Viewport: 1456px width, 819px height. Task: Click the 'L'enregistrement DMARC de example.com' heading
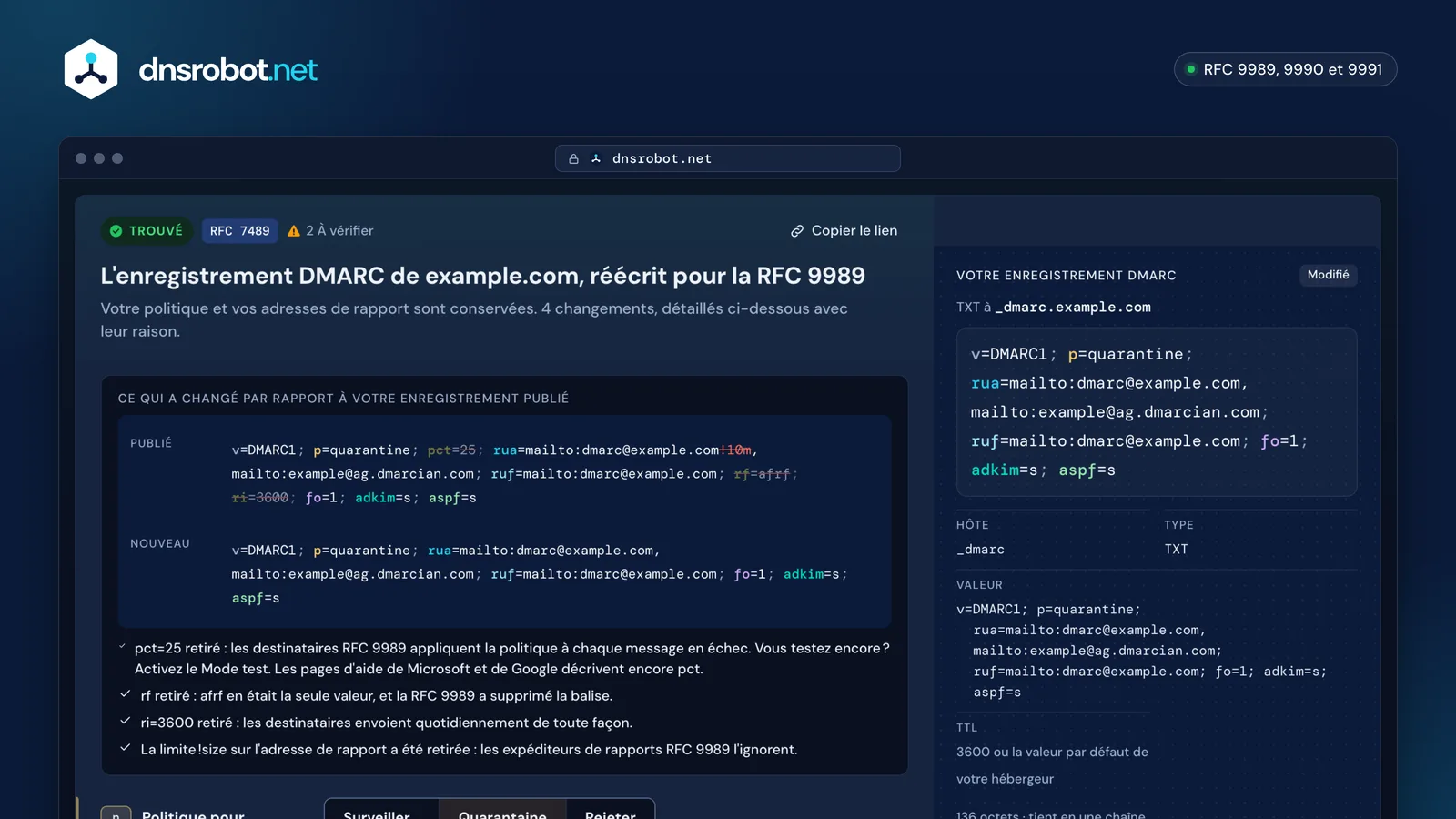click(x=482, y=276)
